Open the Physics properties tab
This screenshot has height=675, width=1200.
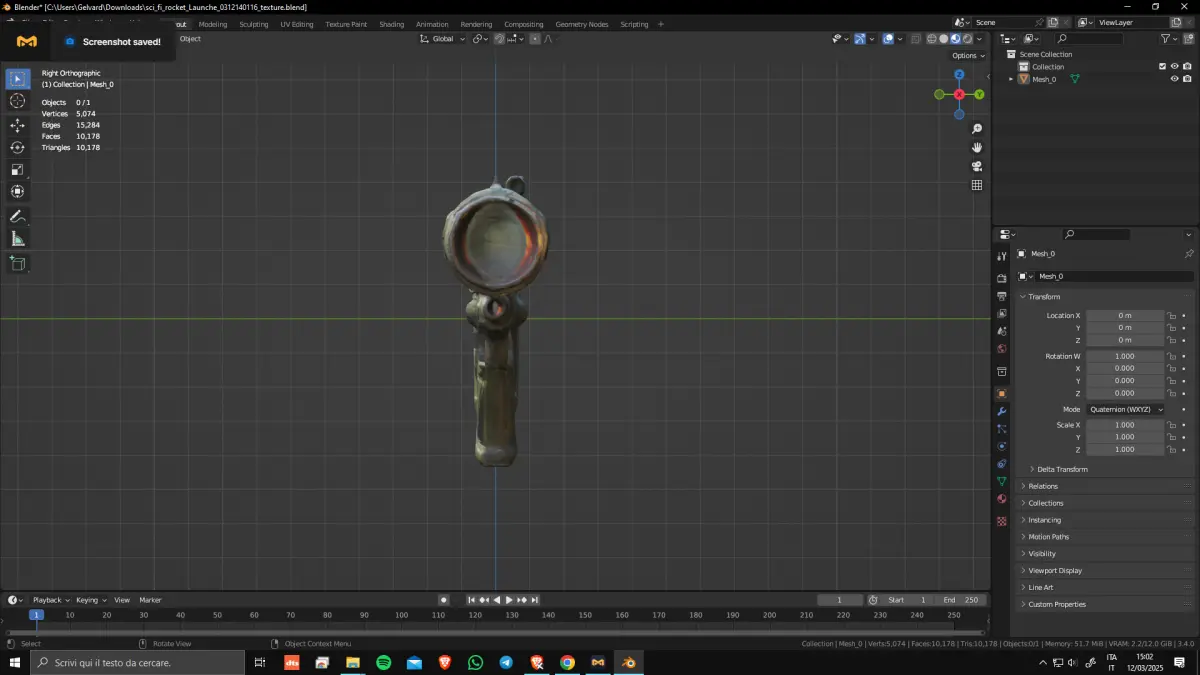coord(1002,446)
